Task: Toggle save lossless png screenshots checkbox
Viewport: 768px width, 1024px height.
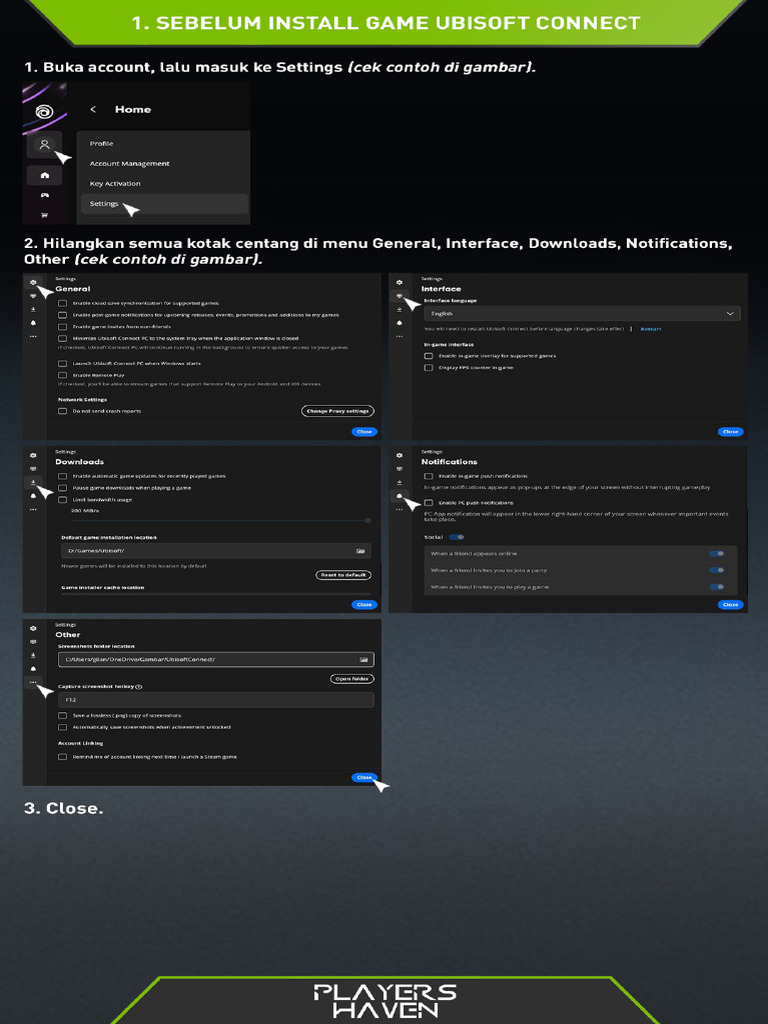Action: pyautogui.click(x=63, y=716)
